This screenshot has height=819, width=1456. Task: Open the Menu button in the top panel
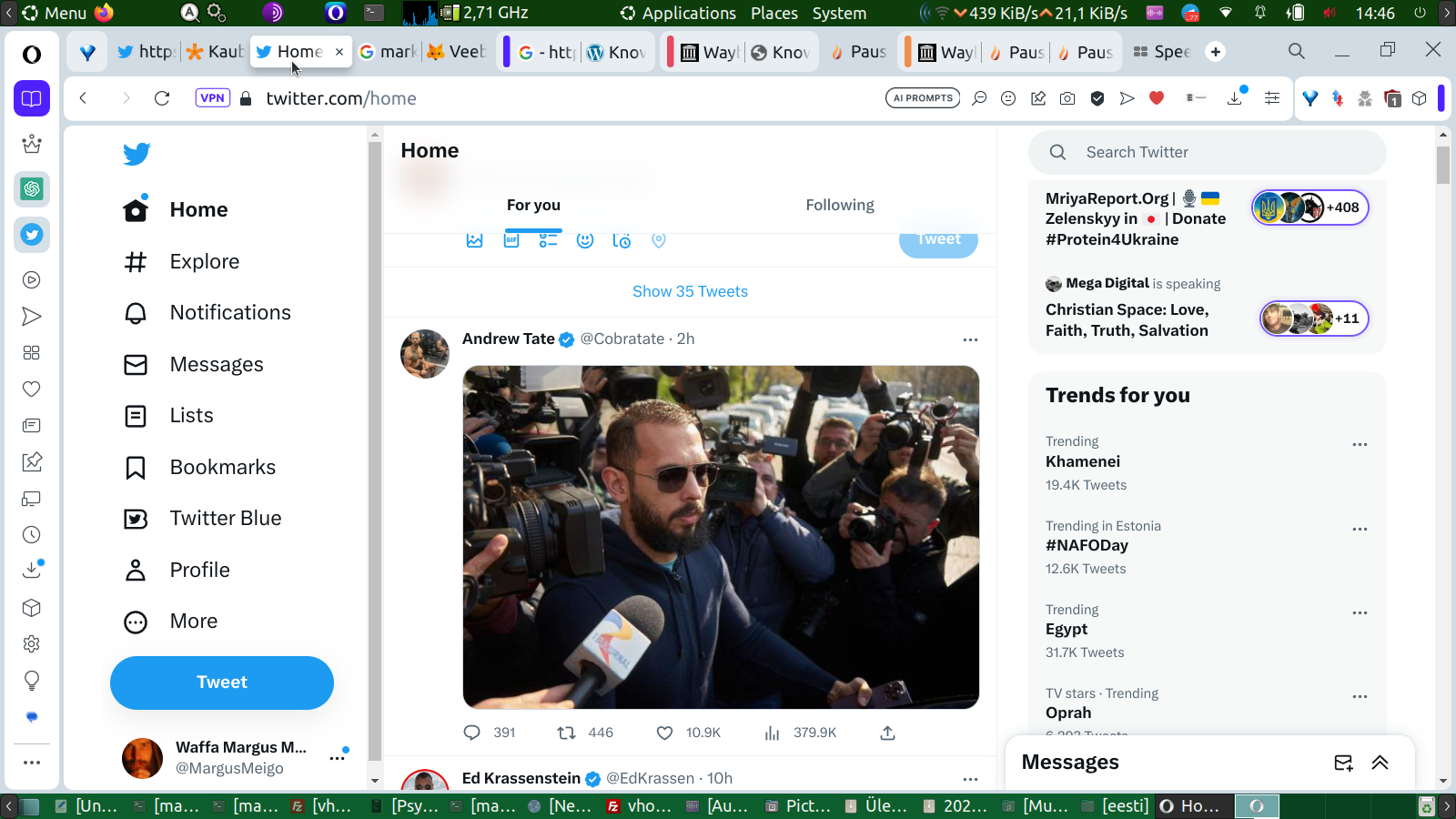pyautogui.click(x=55, y=13)
